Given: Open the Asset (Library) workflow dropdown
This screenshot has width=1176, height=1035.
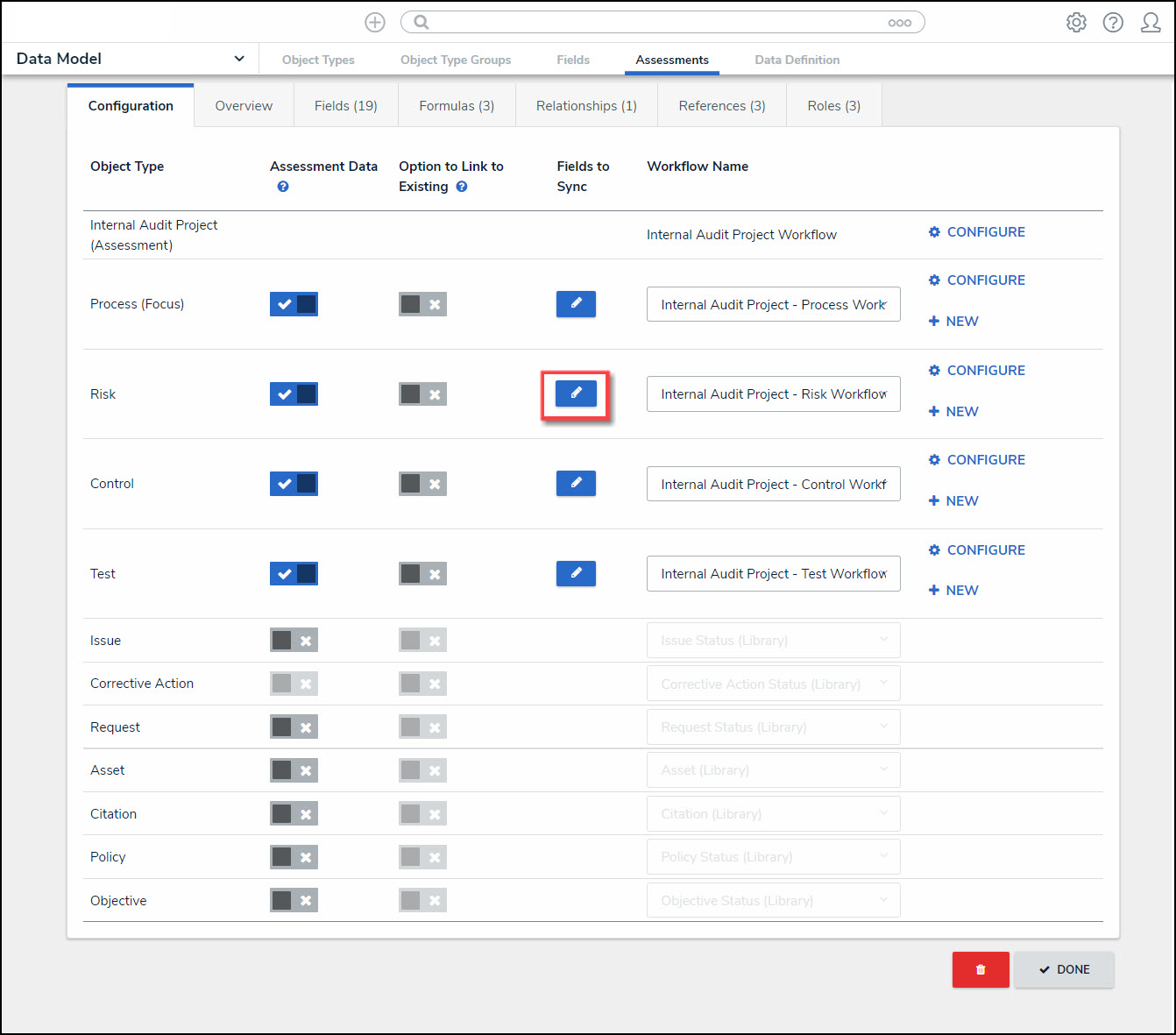Looking at the screenshot, I should (x=773, y=770).
